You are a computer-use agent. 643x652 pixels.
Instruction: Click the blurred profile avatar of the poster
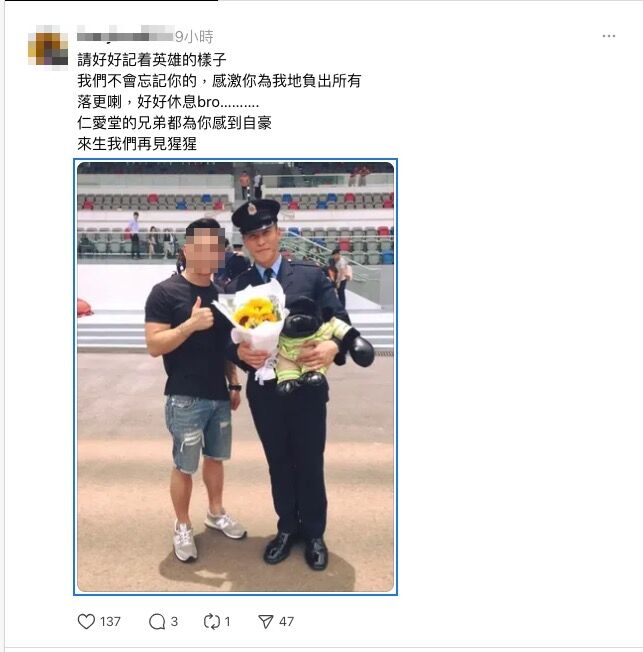[48, 45]
